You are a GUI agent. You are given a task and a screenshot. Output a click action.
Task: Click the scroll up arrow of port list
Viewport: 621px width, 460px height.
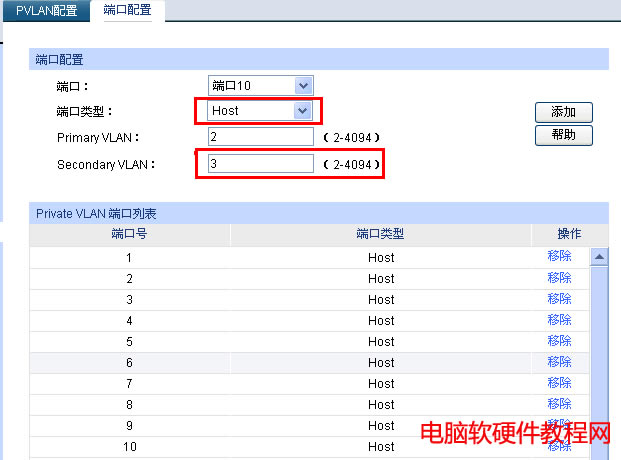[599, 257]
